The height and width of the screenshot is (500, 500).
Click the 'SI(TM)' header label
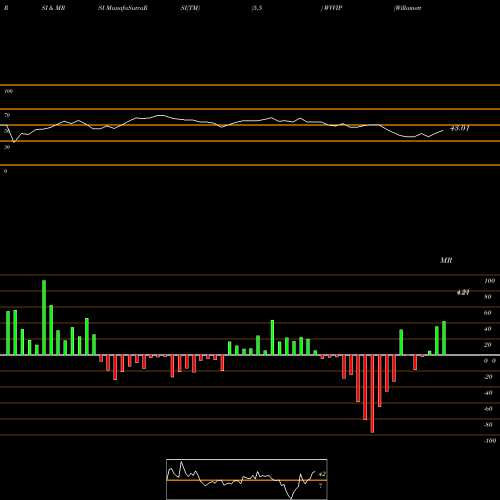coord(190,8)
